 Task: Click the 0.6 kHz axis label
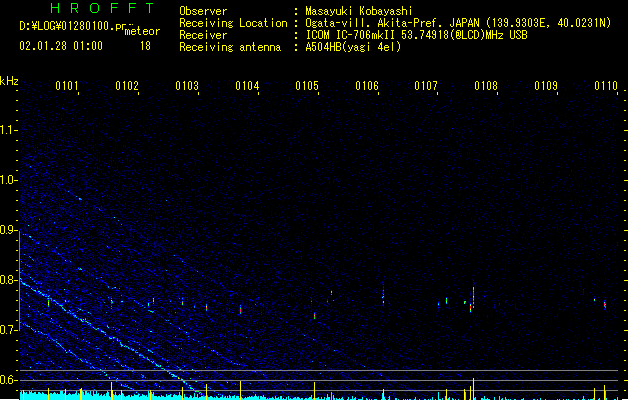tap(8, 380)
